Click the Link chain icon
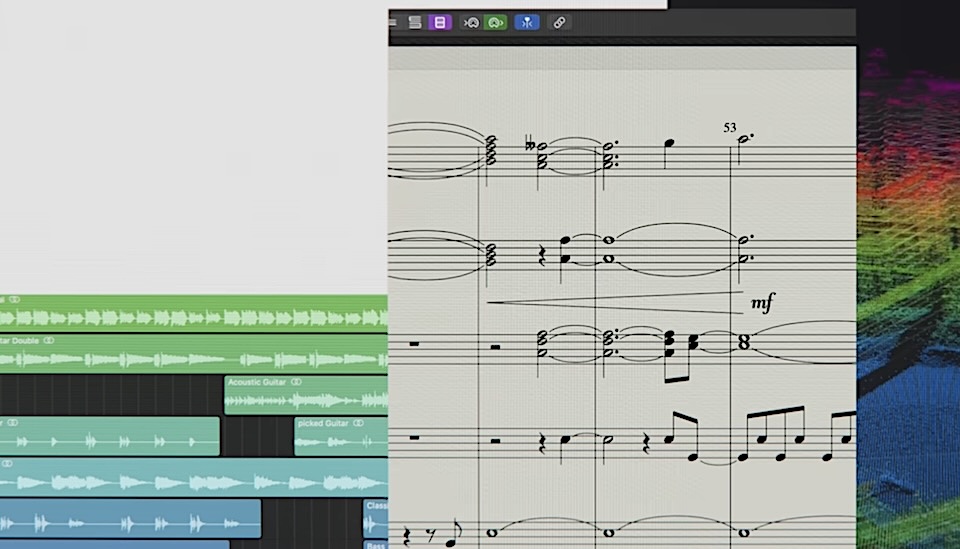This screenshot has height=549, width=960. click(x=560, y=22)
